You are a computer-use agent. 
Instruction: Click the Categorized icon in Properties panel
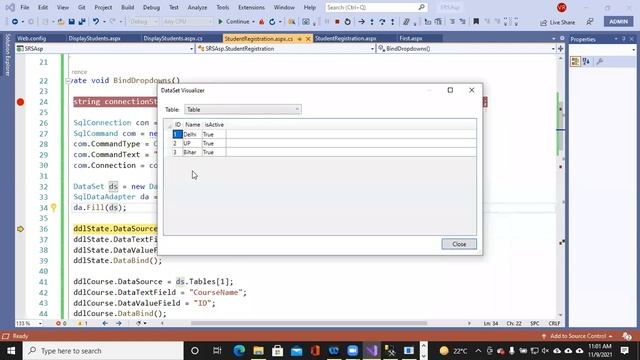pos(575,62)
